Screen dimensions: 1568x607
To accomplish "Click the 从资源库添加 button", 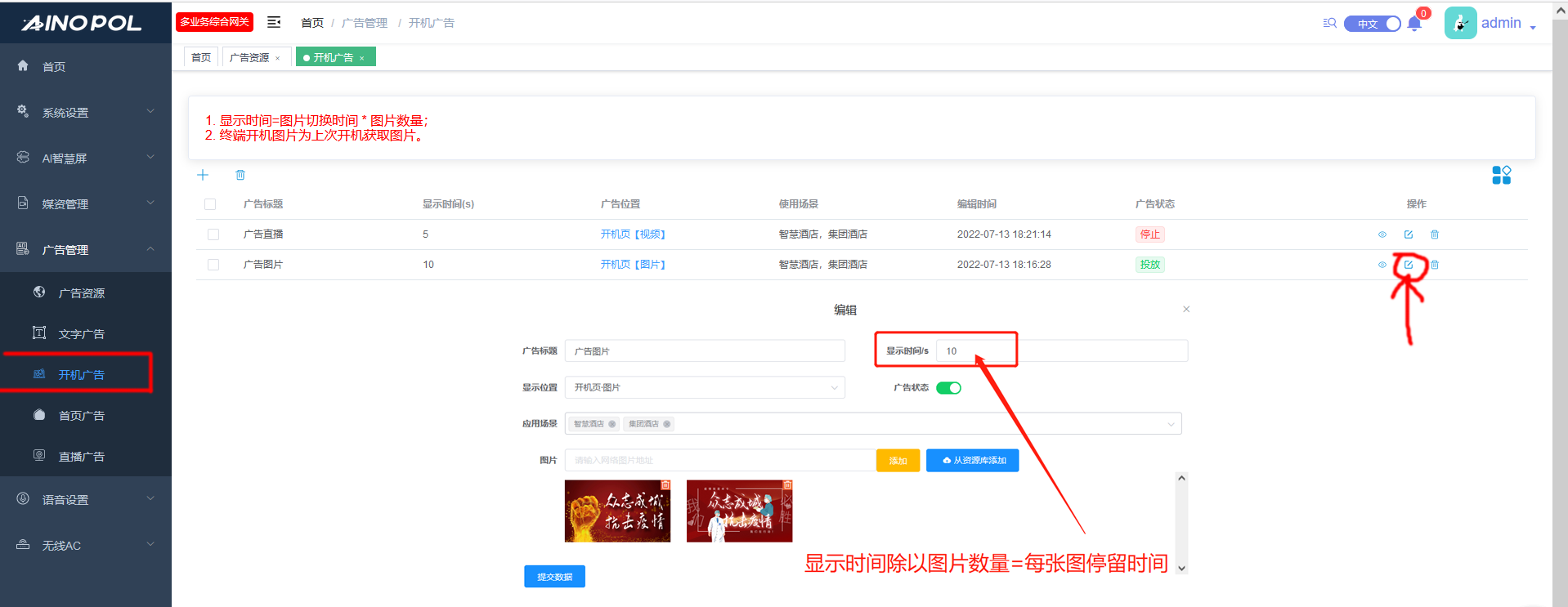I will point(973,461).
